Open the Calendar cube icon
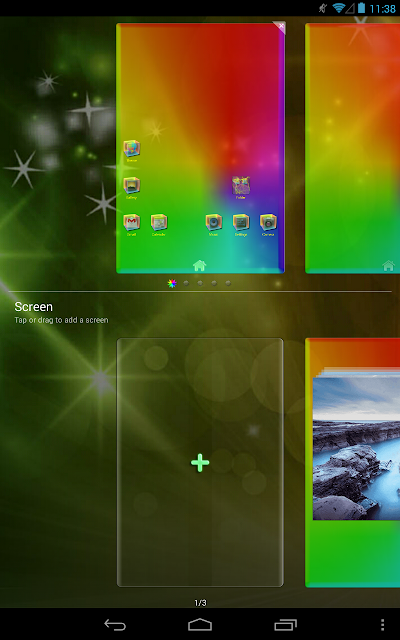Viewport: 400px width, 640px height. (x=159, y=222)
